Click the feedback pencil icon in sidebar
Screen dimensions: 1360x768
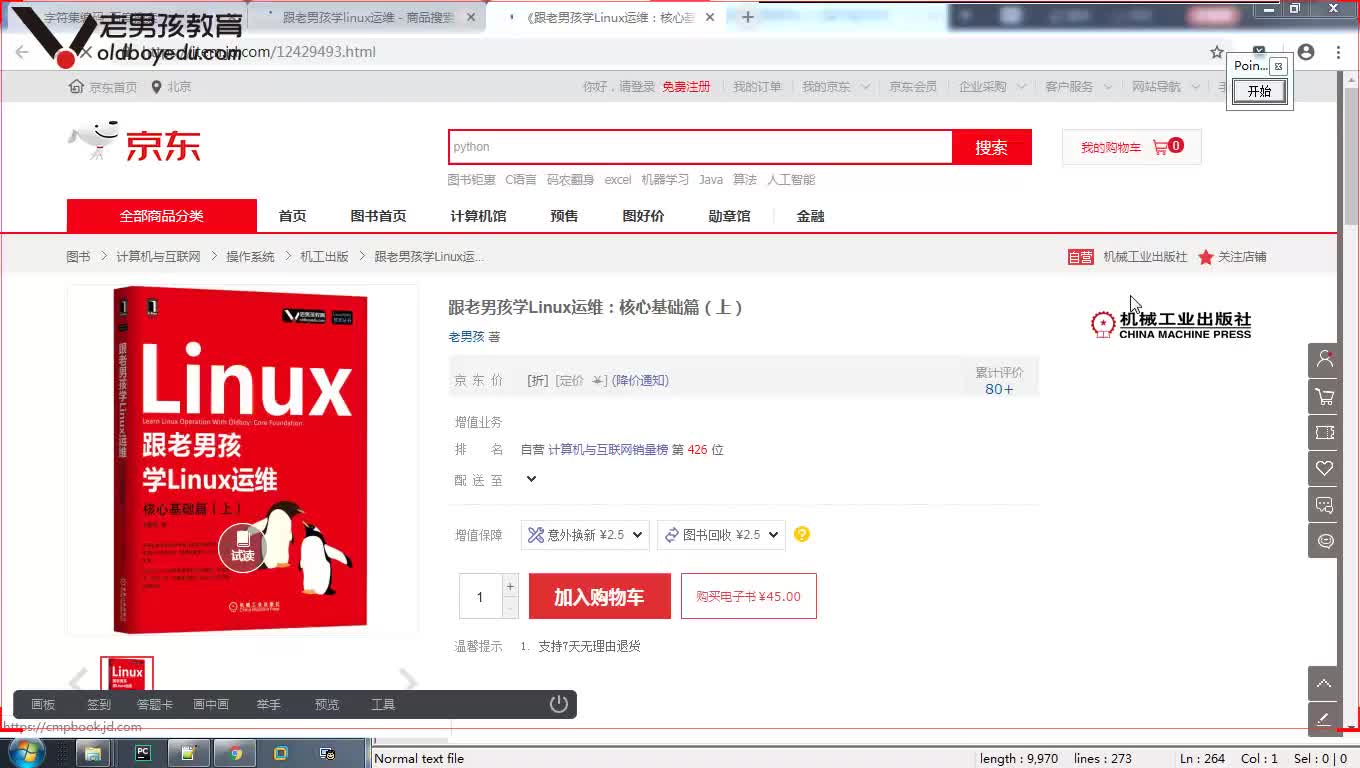tap(1324, 719)
